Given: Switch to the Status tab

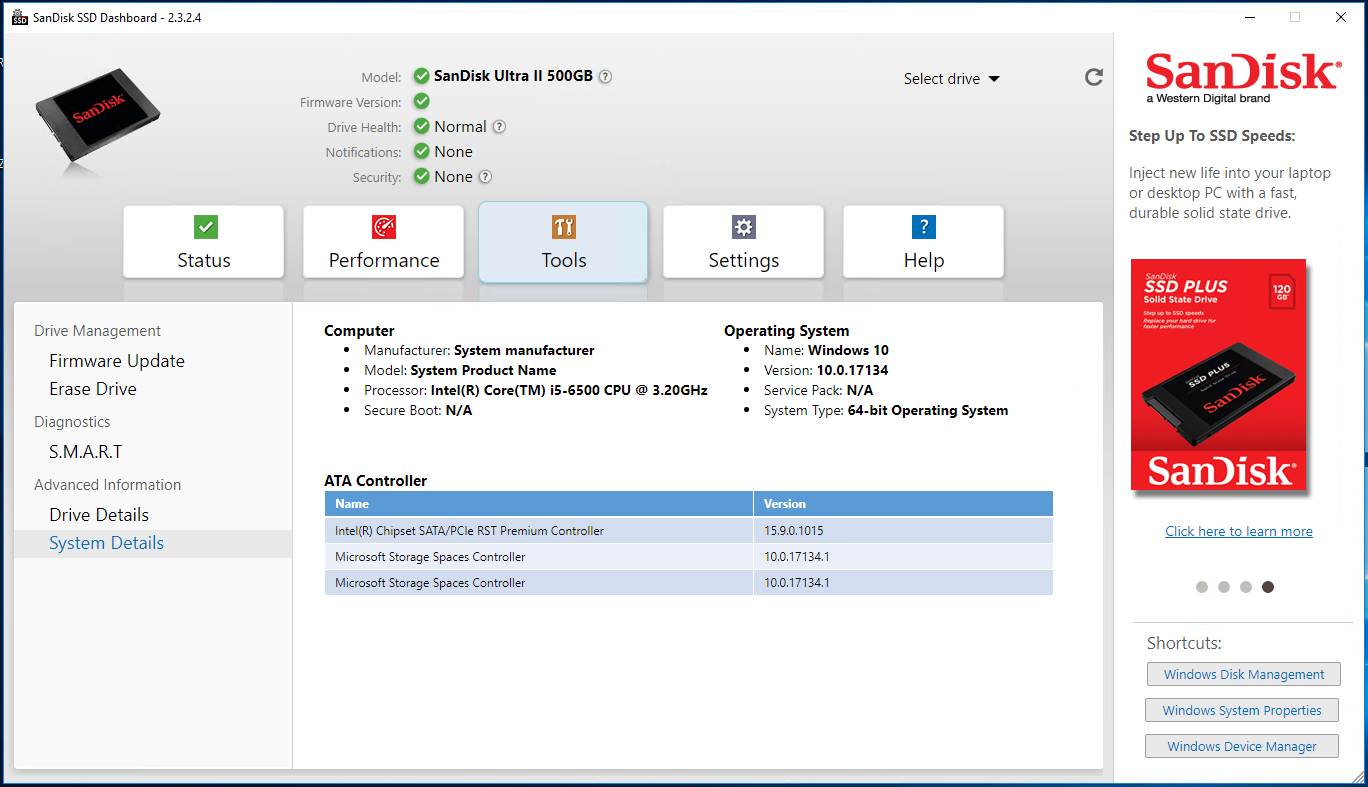Looking at the screenshot, I should pyautogui.click(x=204, y=242).
